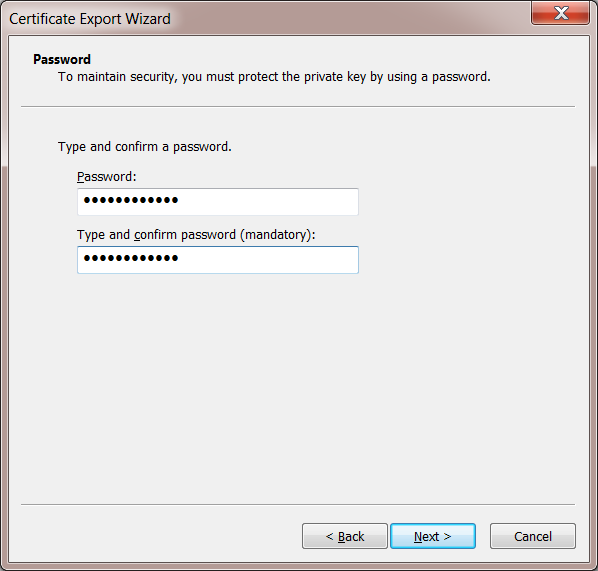Cancel the Certificate Export Wizard
Image resolution: width=598 pixels, height=571 pixels.
tap(533, 536)
